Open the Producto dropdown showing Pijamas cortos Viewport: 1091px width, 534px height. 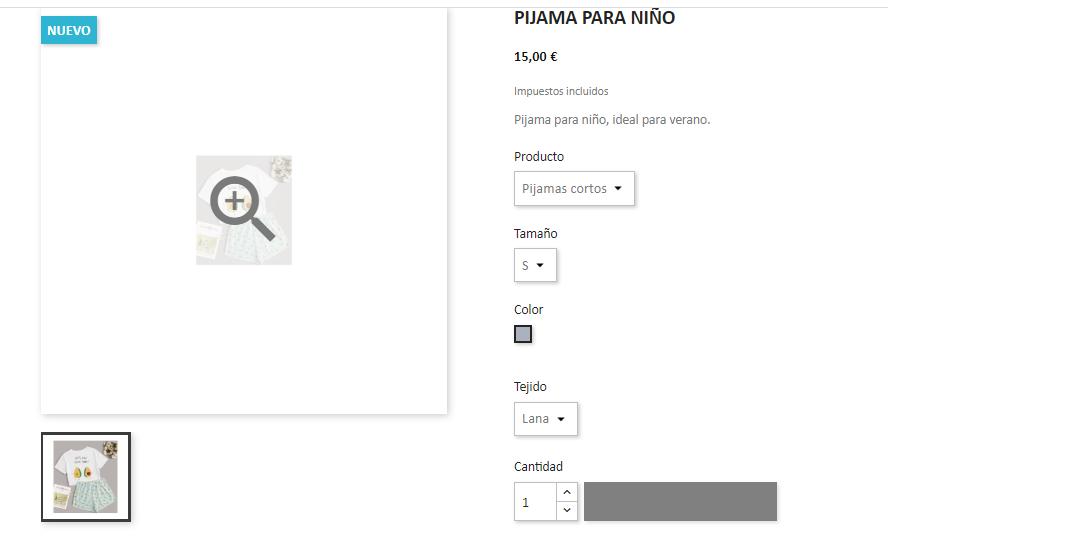point(574,189)
